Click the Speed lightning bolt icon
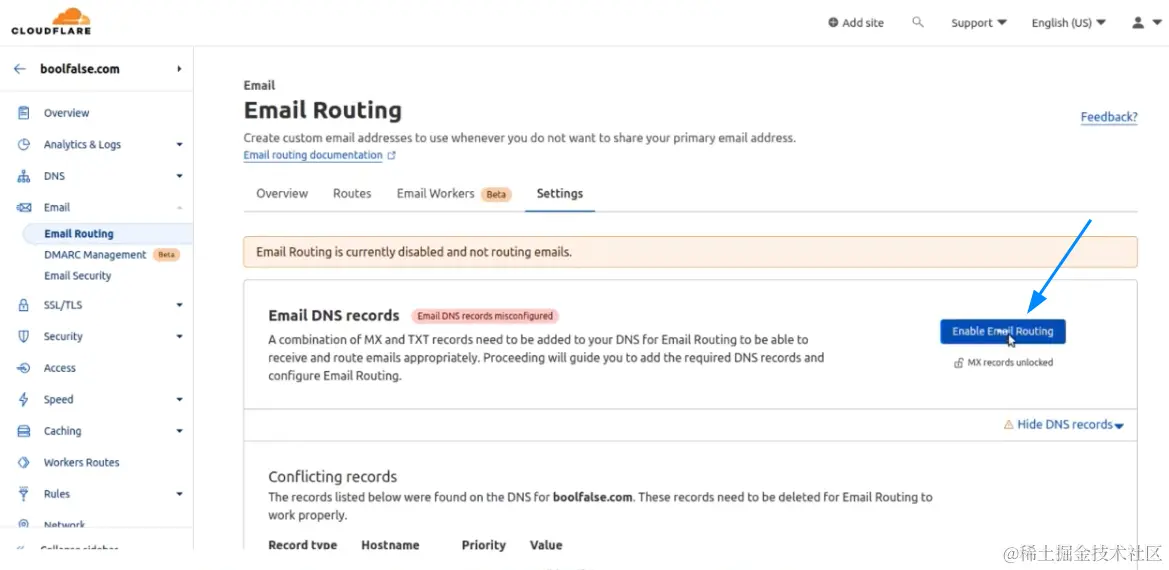The width and height of the screenshot is (1169, 570). [24, 399]
